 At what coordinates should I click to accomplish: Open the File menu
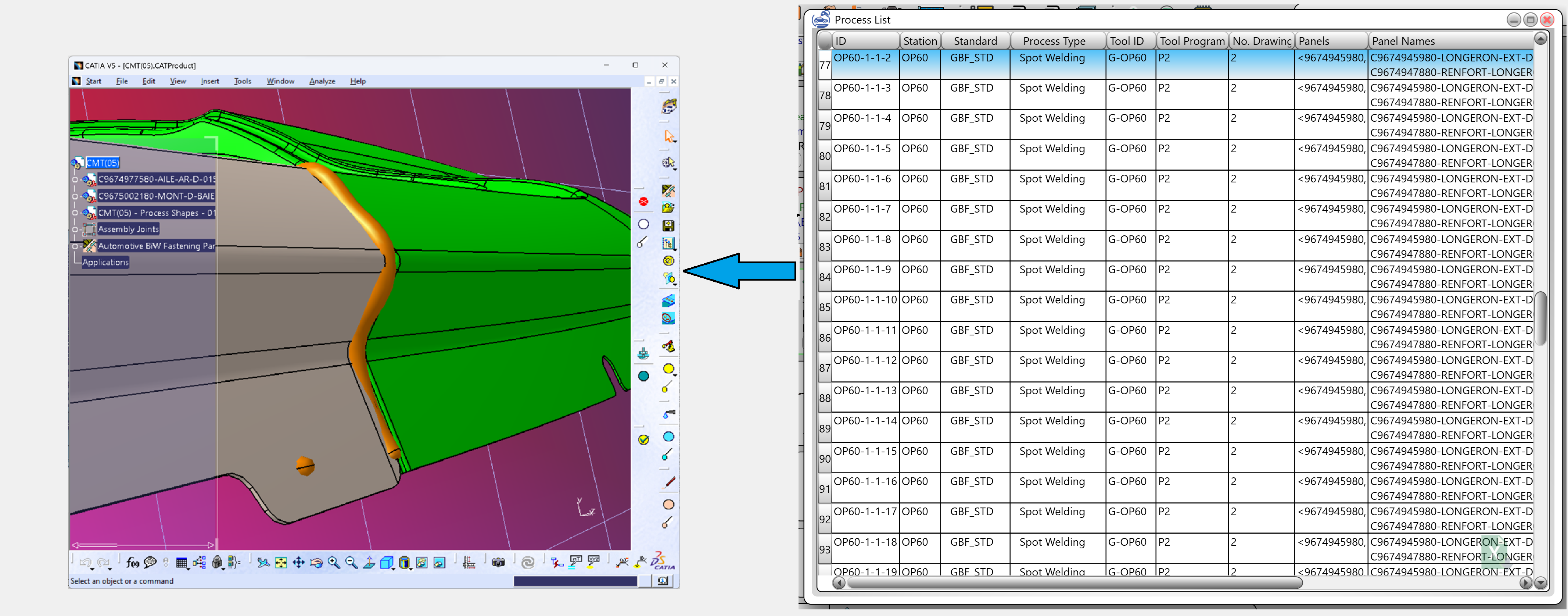point(122,81)
